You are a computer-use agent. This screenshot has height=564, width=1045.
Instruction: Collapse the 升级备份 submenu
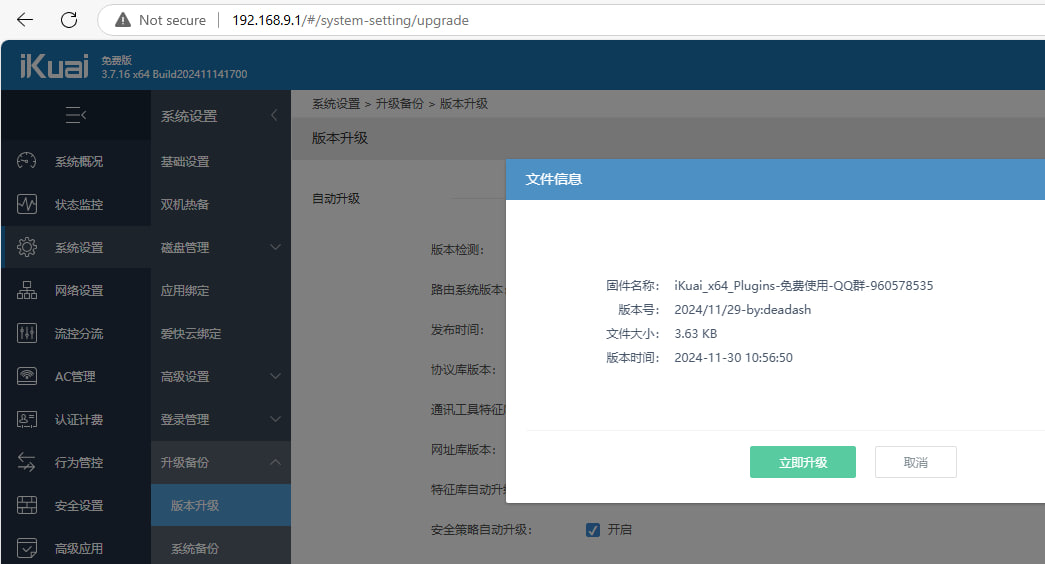(275, 462)
